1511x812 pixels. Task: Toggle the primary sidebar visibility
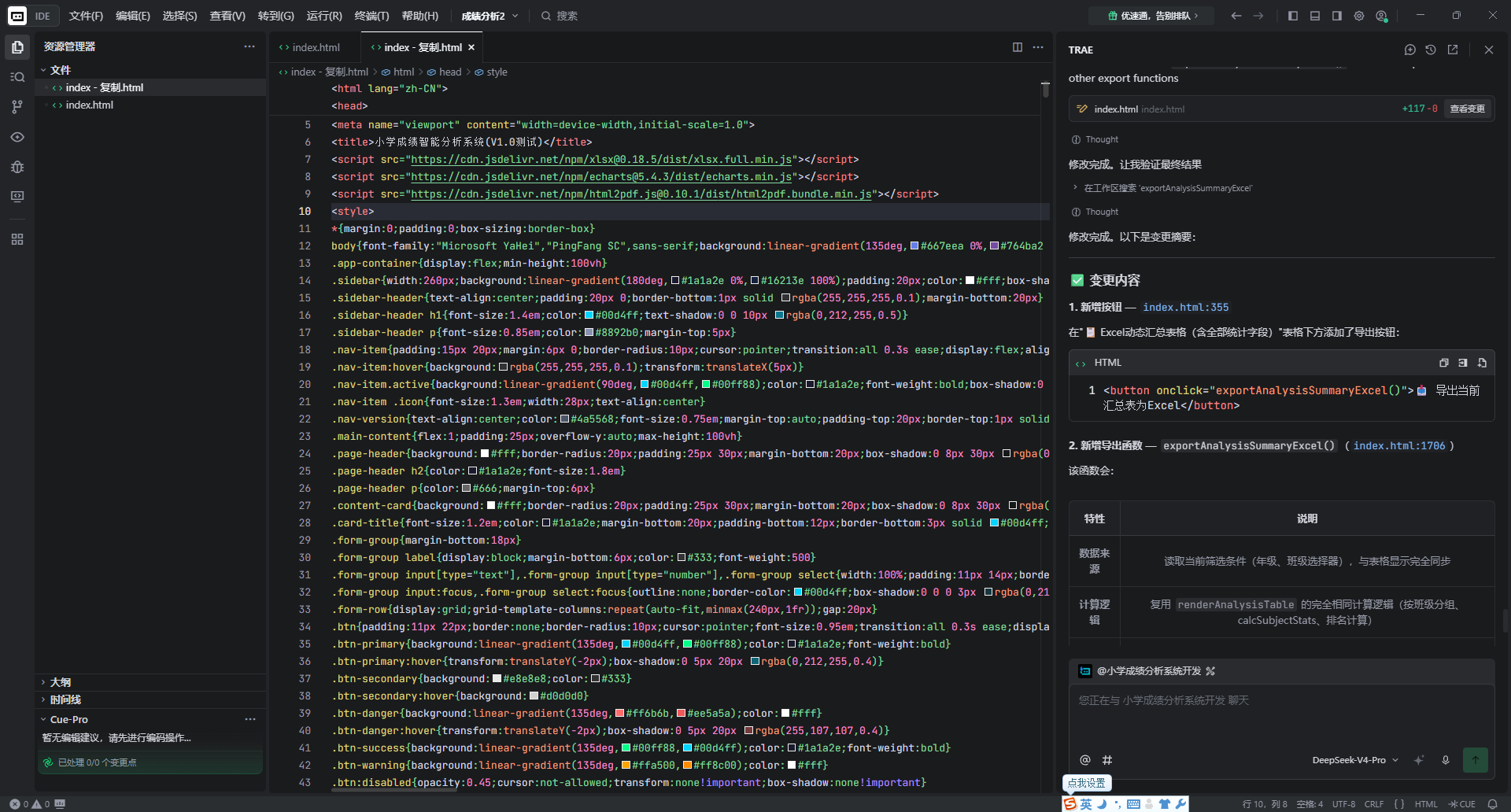[1293, 16]
